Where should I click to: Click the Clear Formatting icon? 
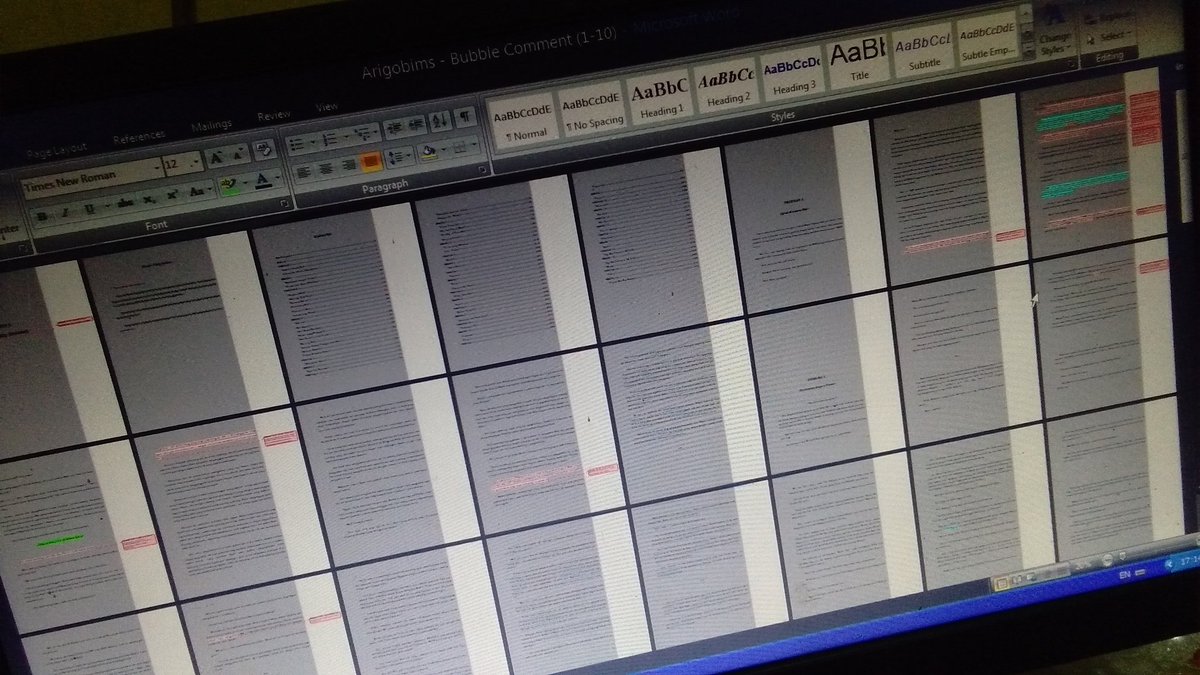click(x=265, y=149)
